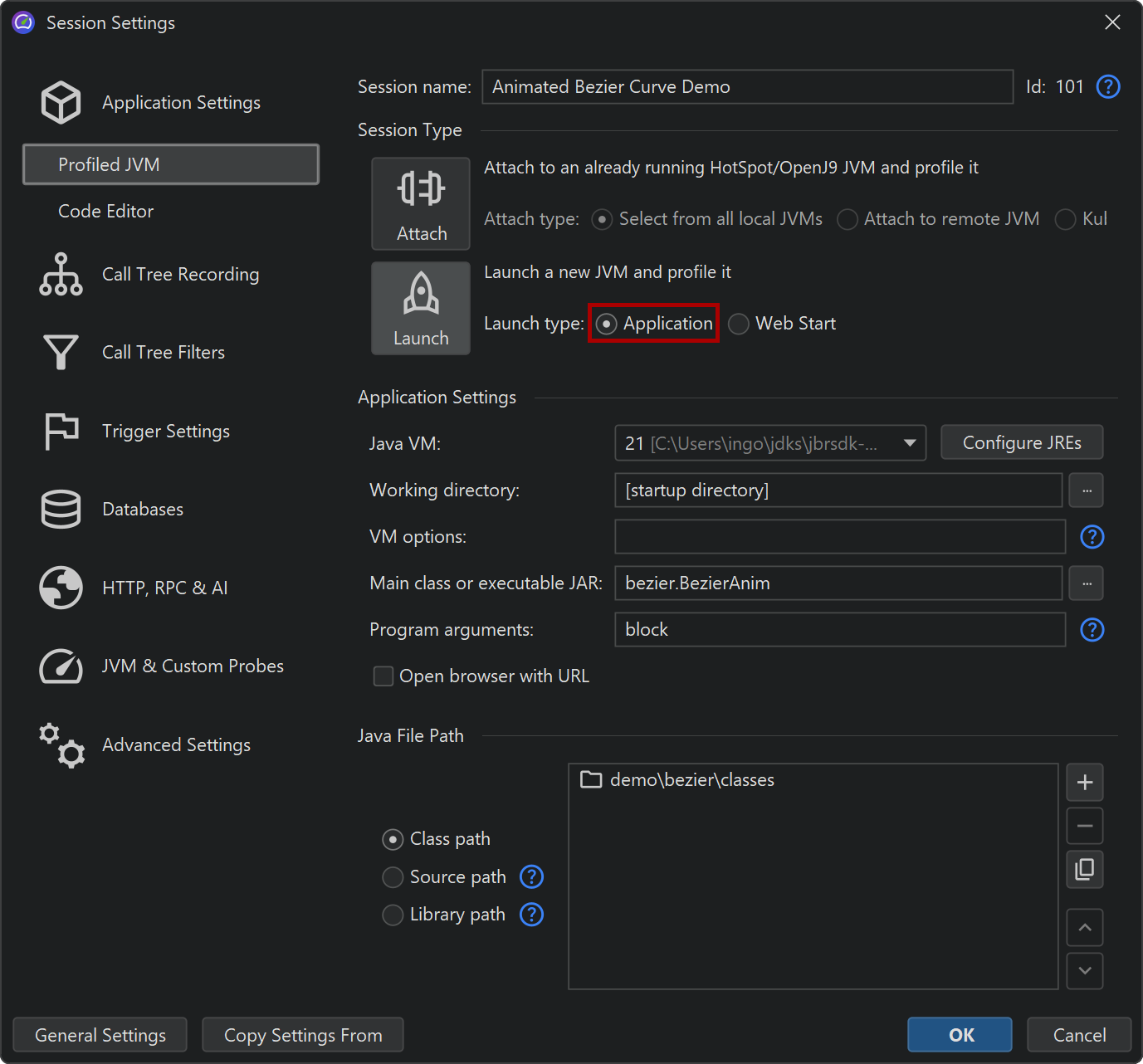This screenshot has width=1143, height=1064.
Task: Click help icon next to VM options
Action: (1092, 537)
